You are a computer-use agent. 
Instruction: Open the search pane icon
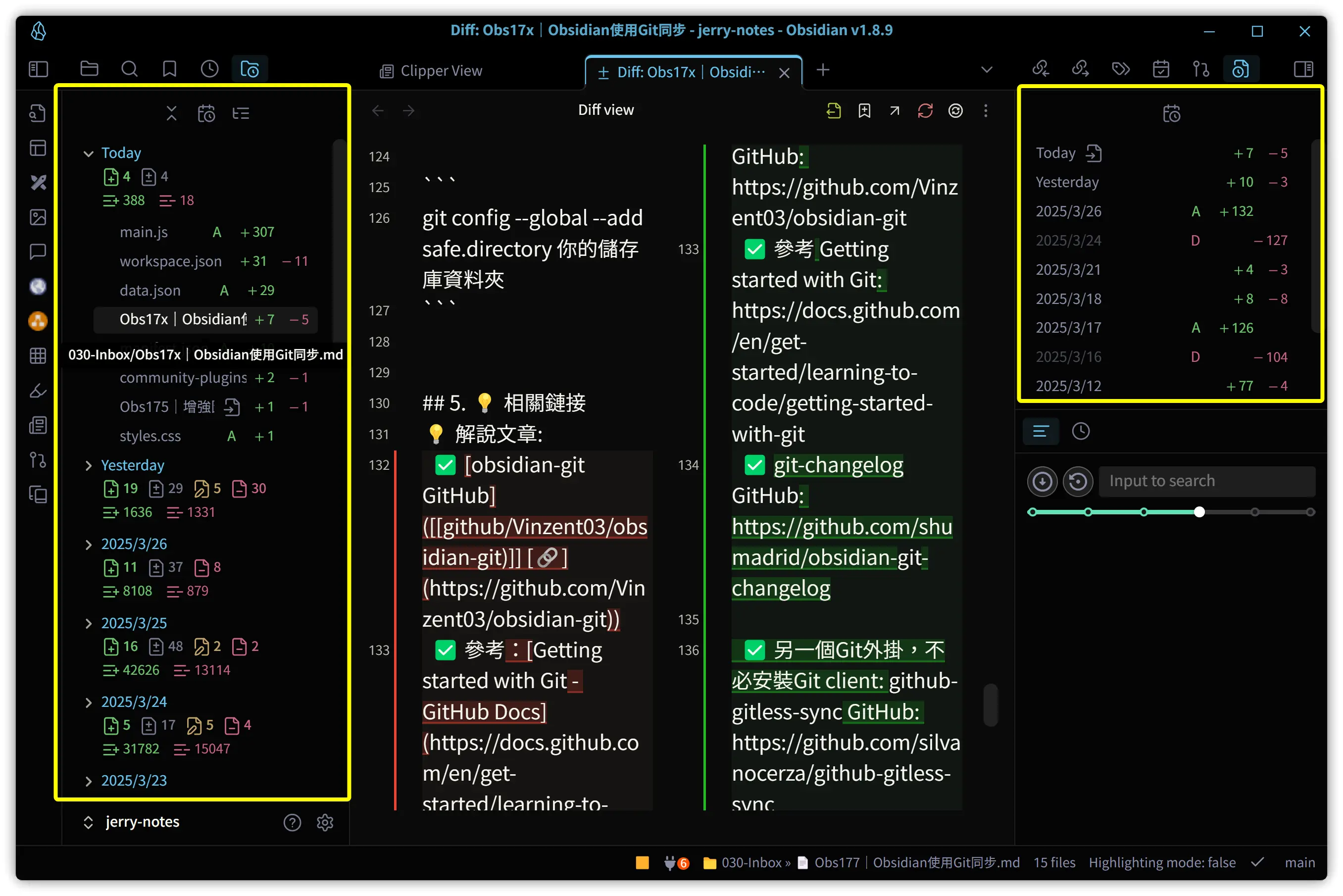pos(130,69)
